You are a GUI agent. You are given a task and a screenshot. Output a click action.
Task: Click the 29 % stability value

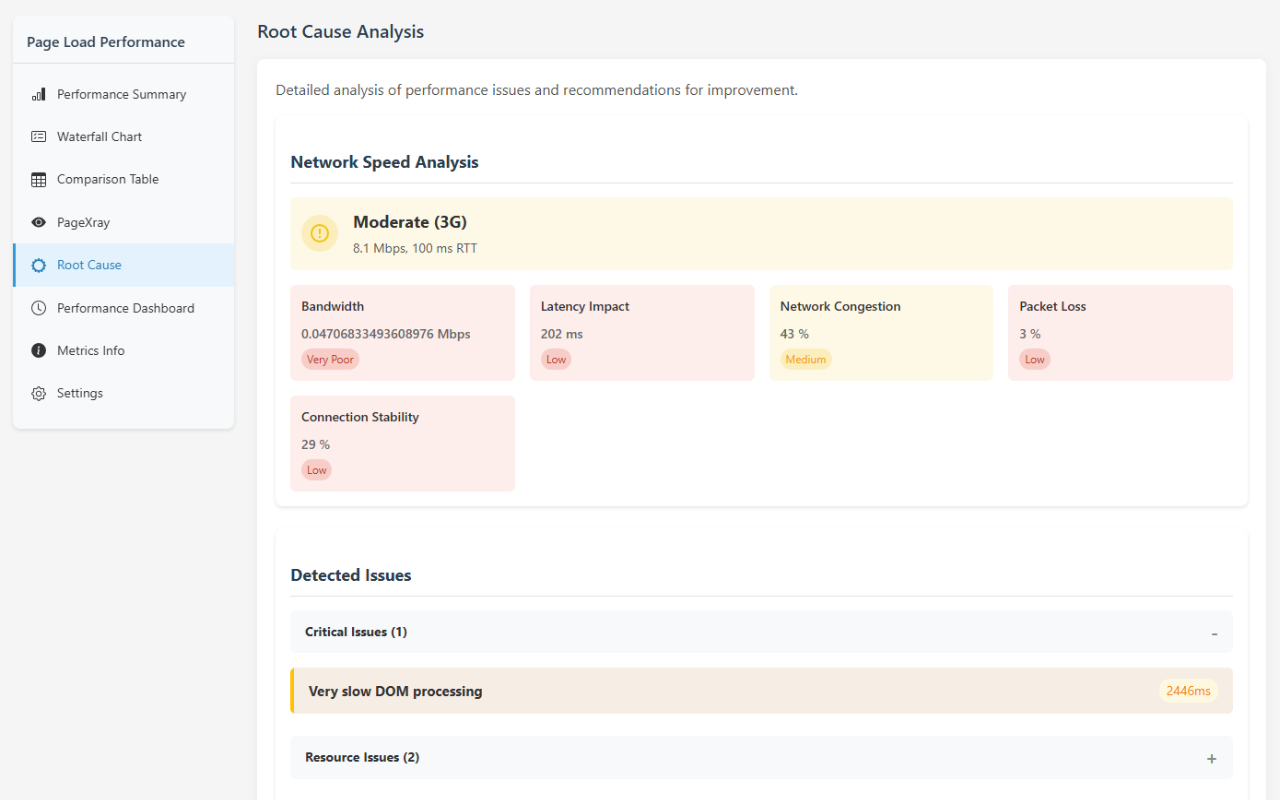point(316,444)
